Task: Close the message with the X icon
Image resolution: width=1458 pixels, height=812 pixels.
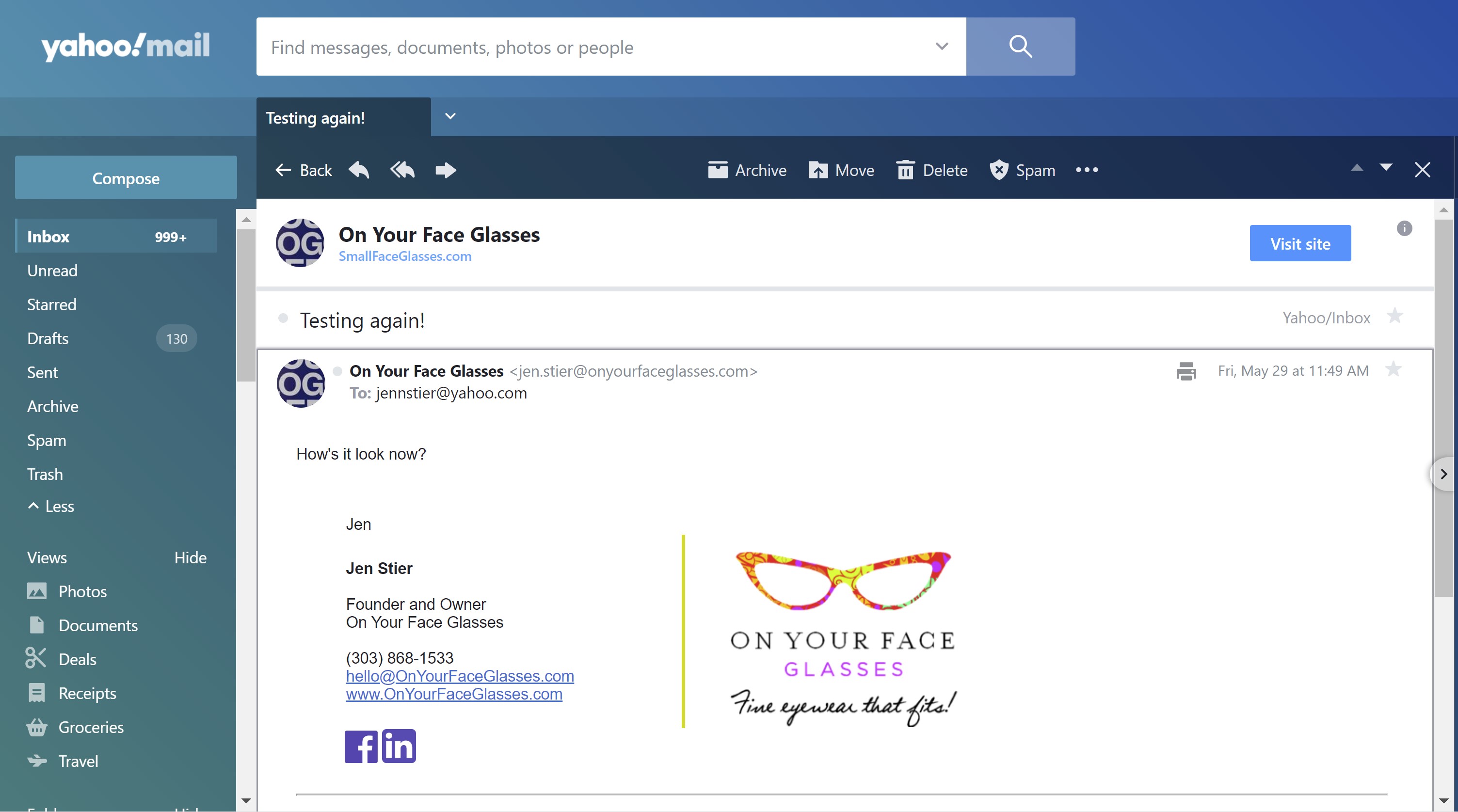Action: (1422, 170)
